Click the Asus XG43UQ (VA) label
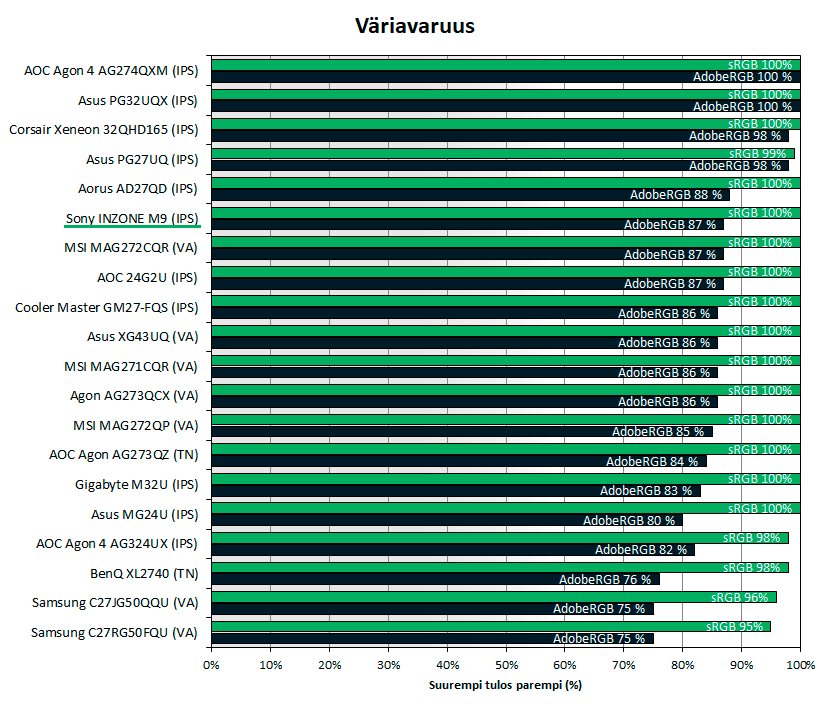This screenshot has width=830, height=709. (x=142, y=337)
